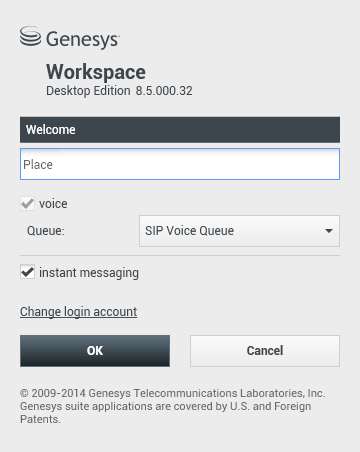Viewport: 360px width, 452px height.
Task: Click the Desktop Edition version number
Action: (164, 91)
